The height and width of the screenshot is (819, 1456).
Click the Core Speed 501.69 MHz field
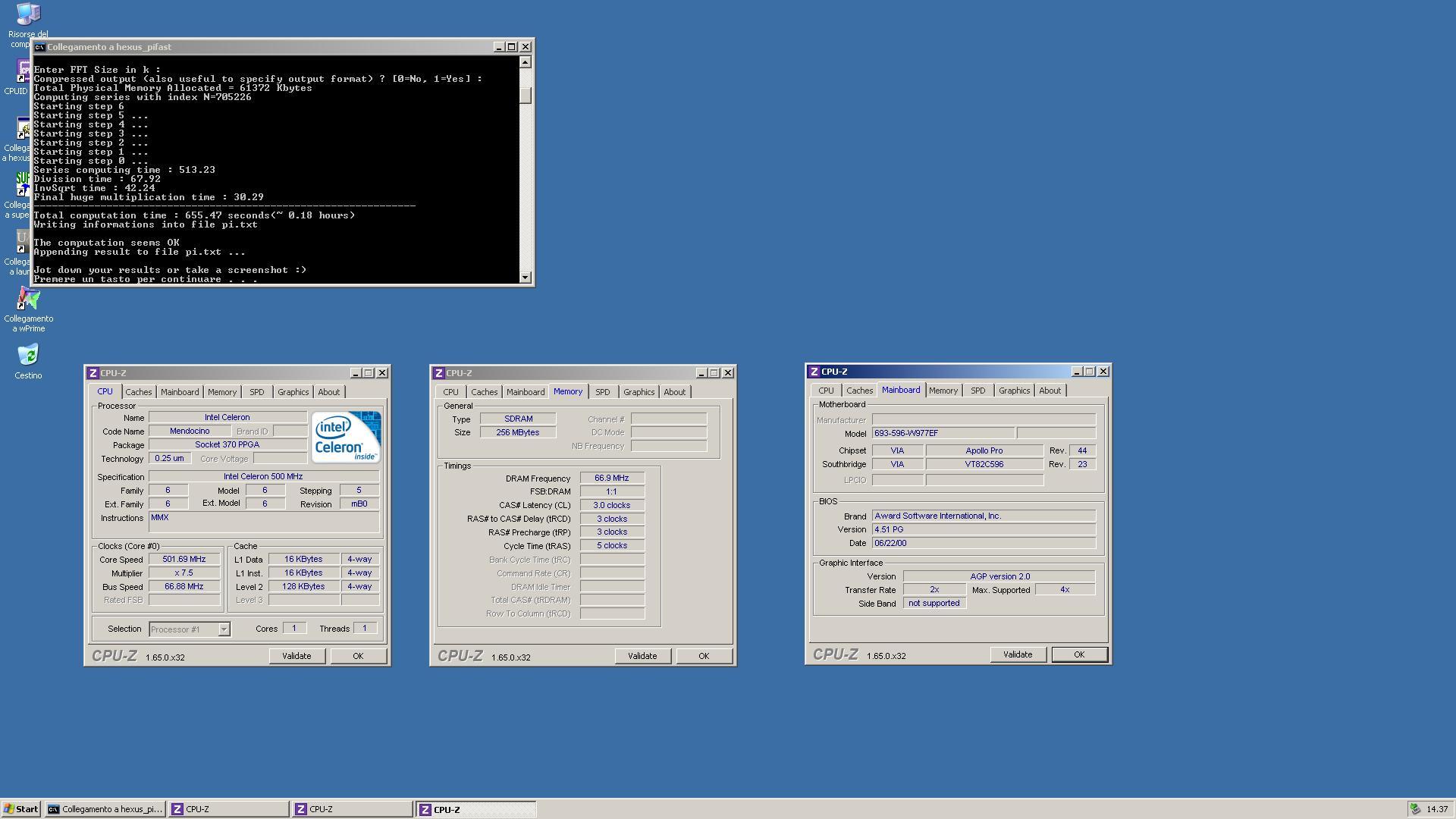[x=184, y=560]
